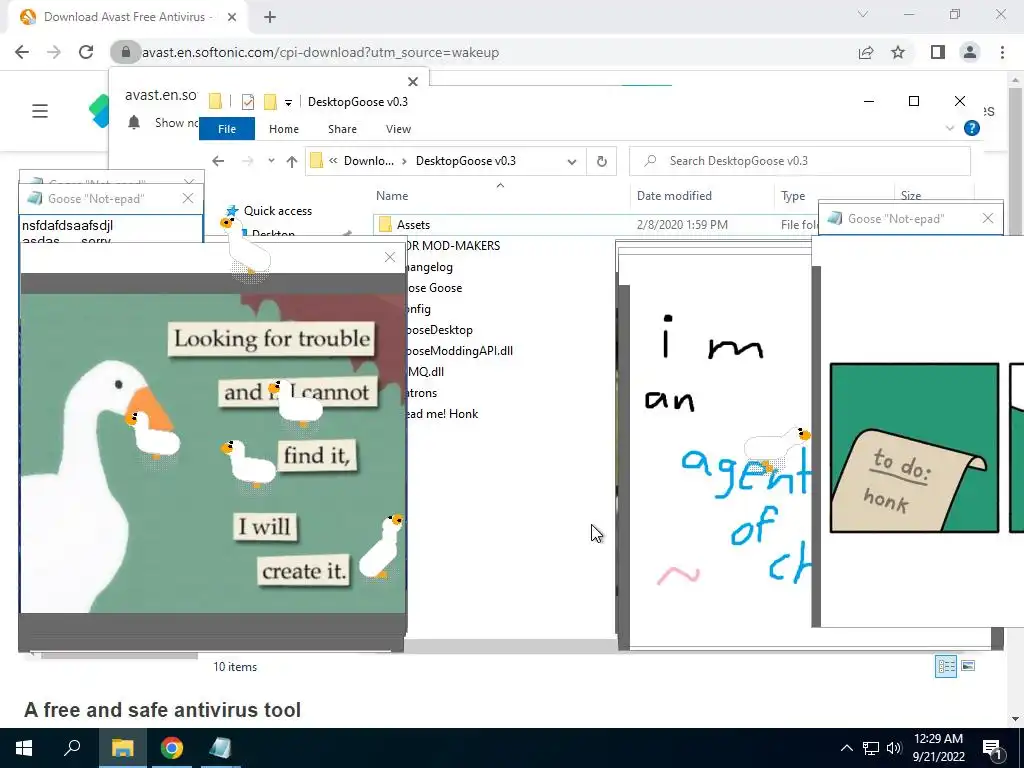Go up one folder level
Image resolution: width=1024 pixels, height=768 pixels.
pos(291,161)
